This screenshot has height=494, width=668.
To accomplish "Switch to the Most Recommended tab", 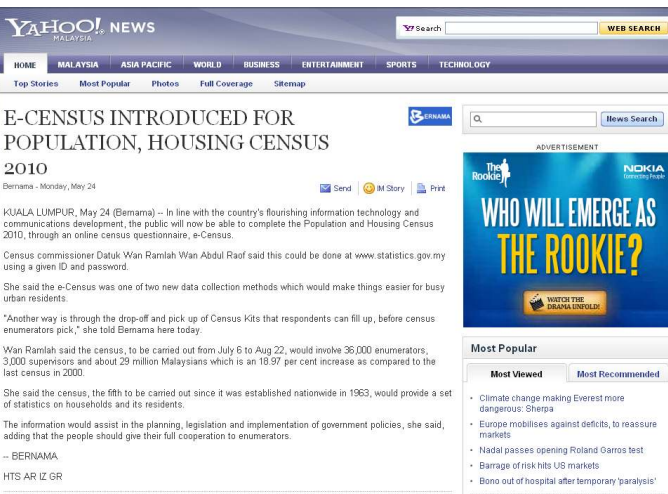I will pyautogui.click(x=617, y=374).
